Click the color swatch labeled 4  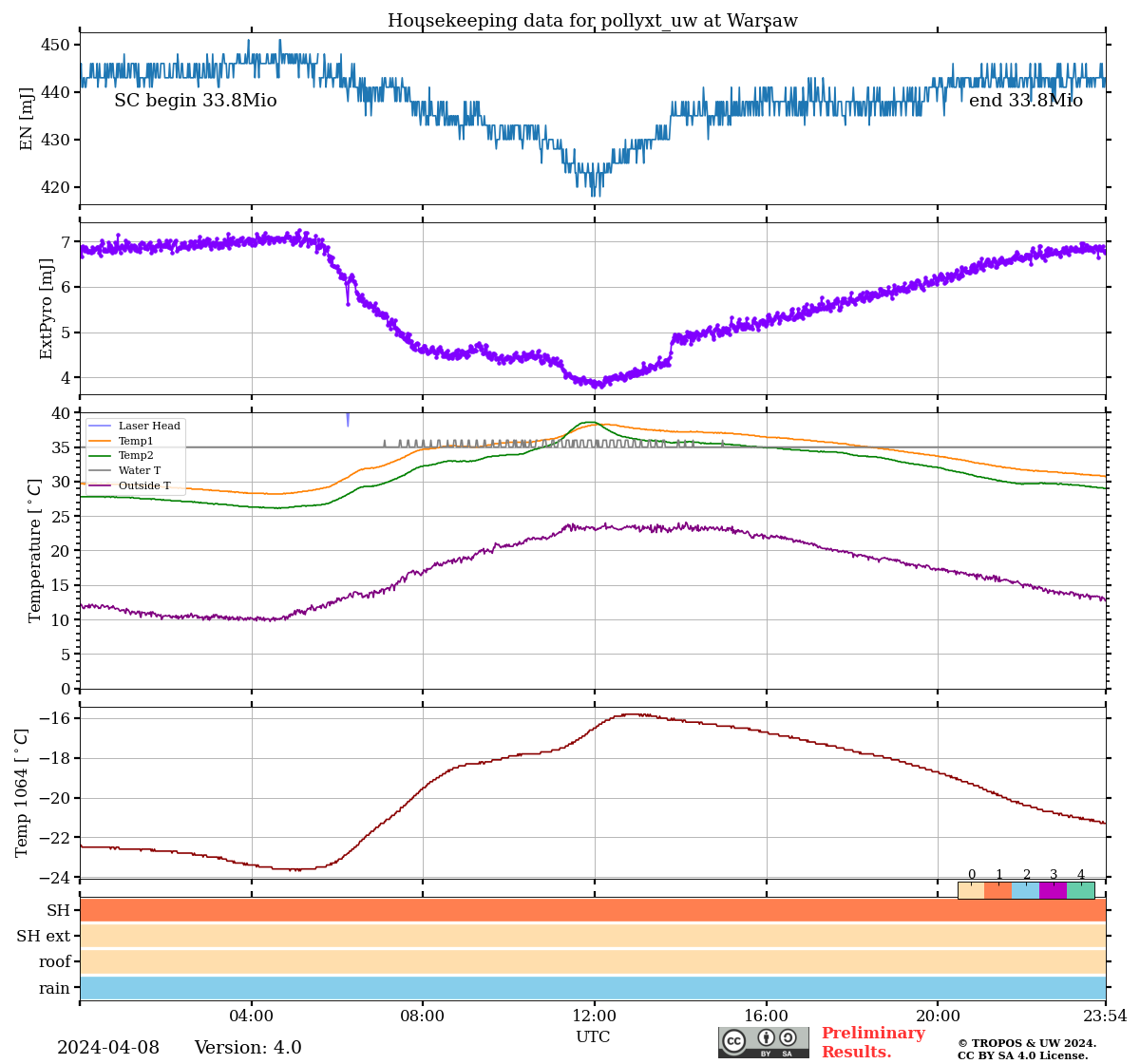[1081, 890]
